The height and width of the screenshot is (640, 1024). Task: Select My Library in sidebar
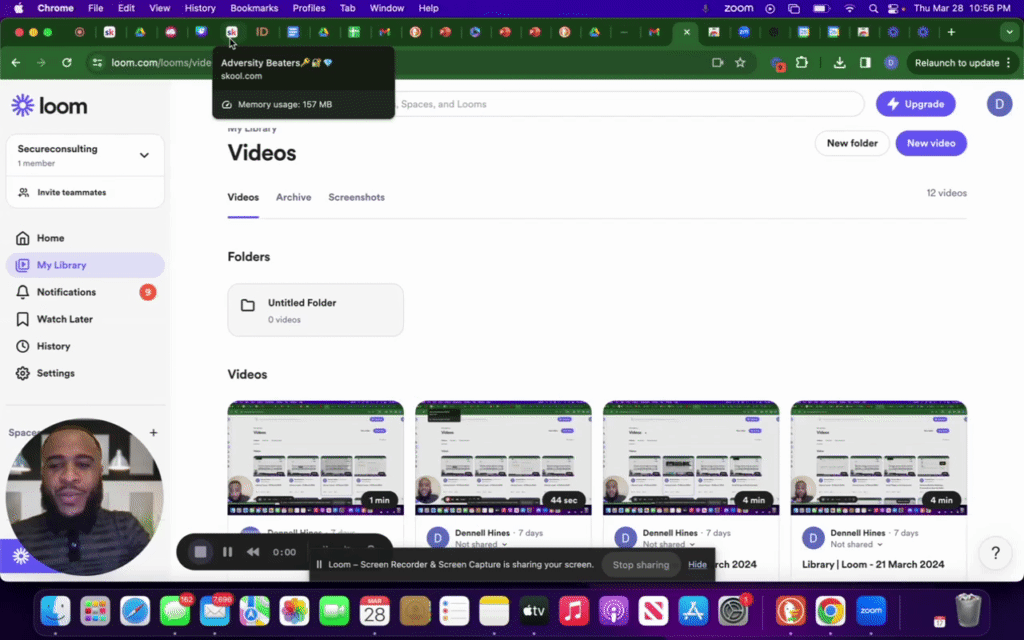tap(85, 265)
